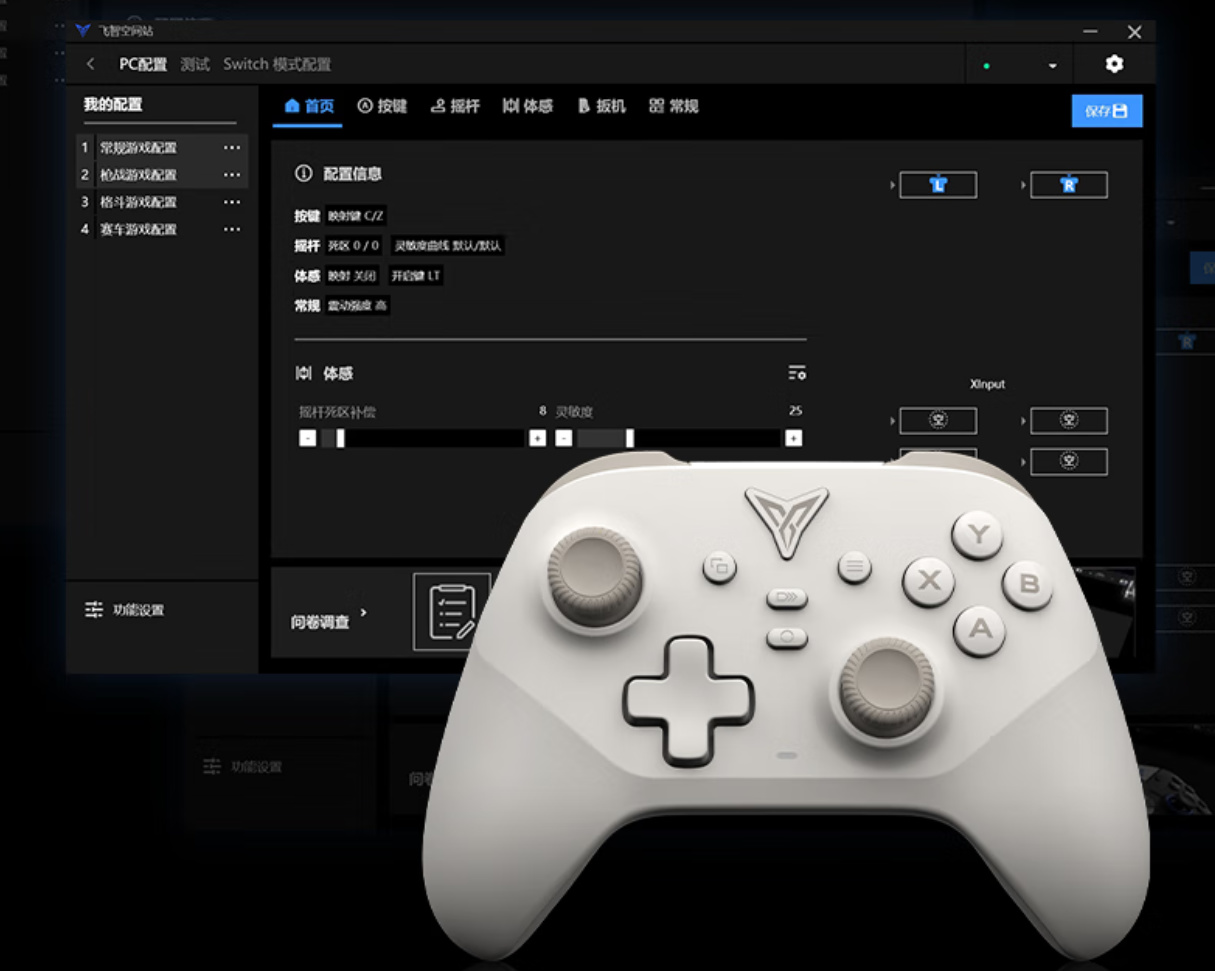The image size is (1215, 971).
Task: Increase 摇杆死区补偿 with plus button
Action: 538,438
